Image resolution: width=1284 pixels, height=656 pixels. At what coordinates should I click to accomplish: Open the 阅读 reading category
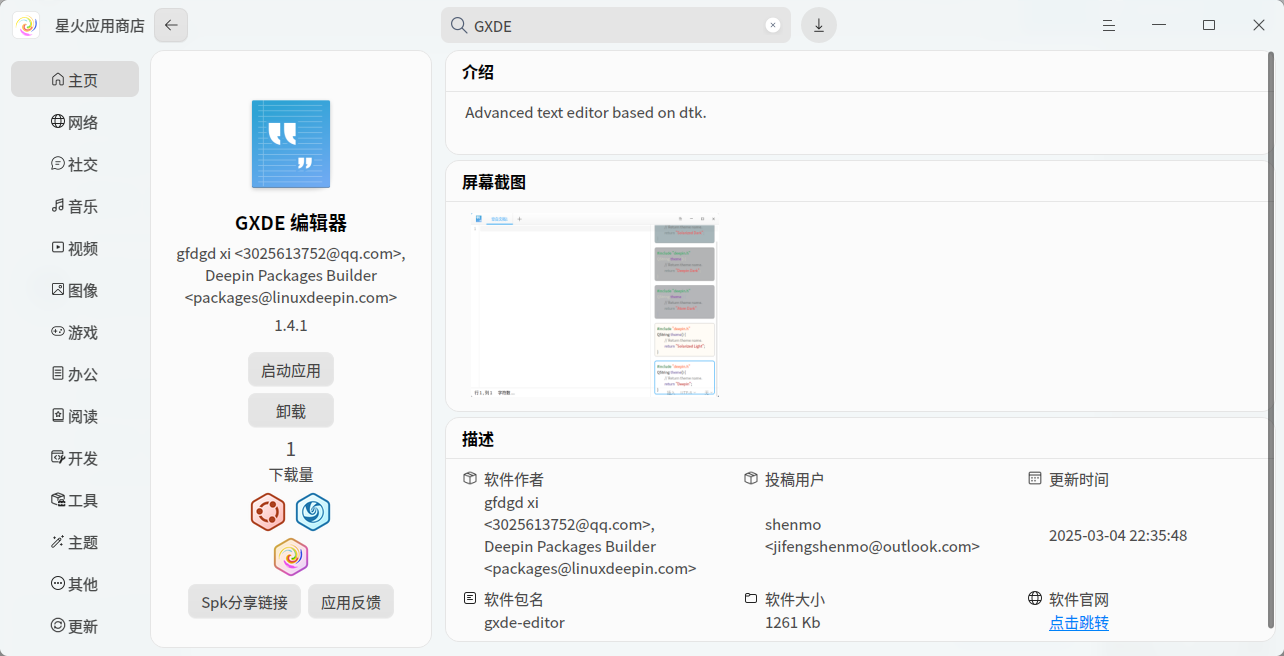point(75,416)
